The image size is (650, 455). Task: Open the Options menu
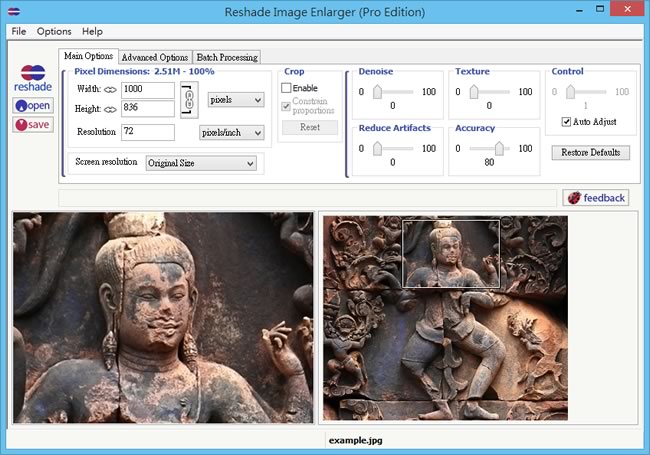pos(54,31)
